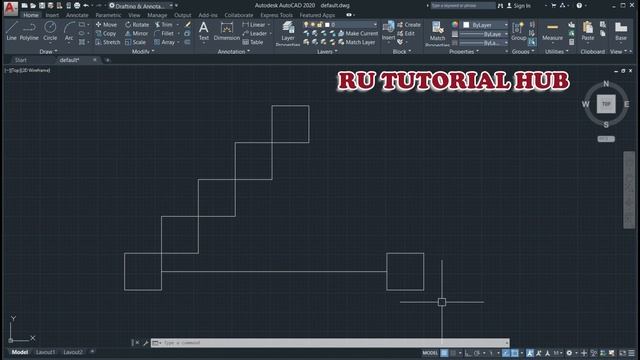The width and height of the screenshot is (640, 360).
Task: Expand the Layers panel
Action: [x=327, y=52]
